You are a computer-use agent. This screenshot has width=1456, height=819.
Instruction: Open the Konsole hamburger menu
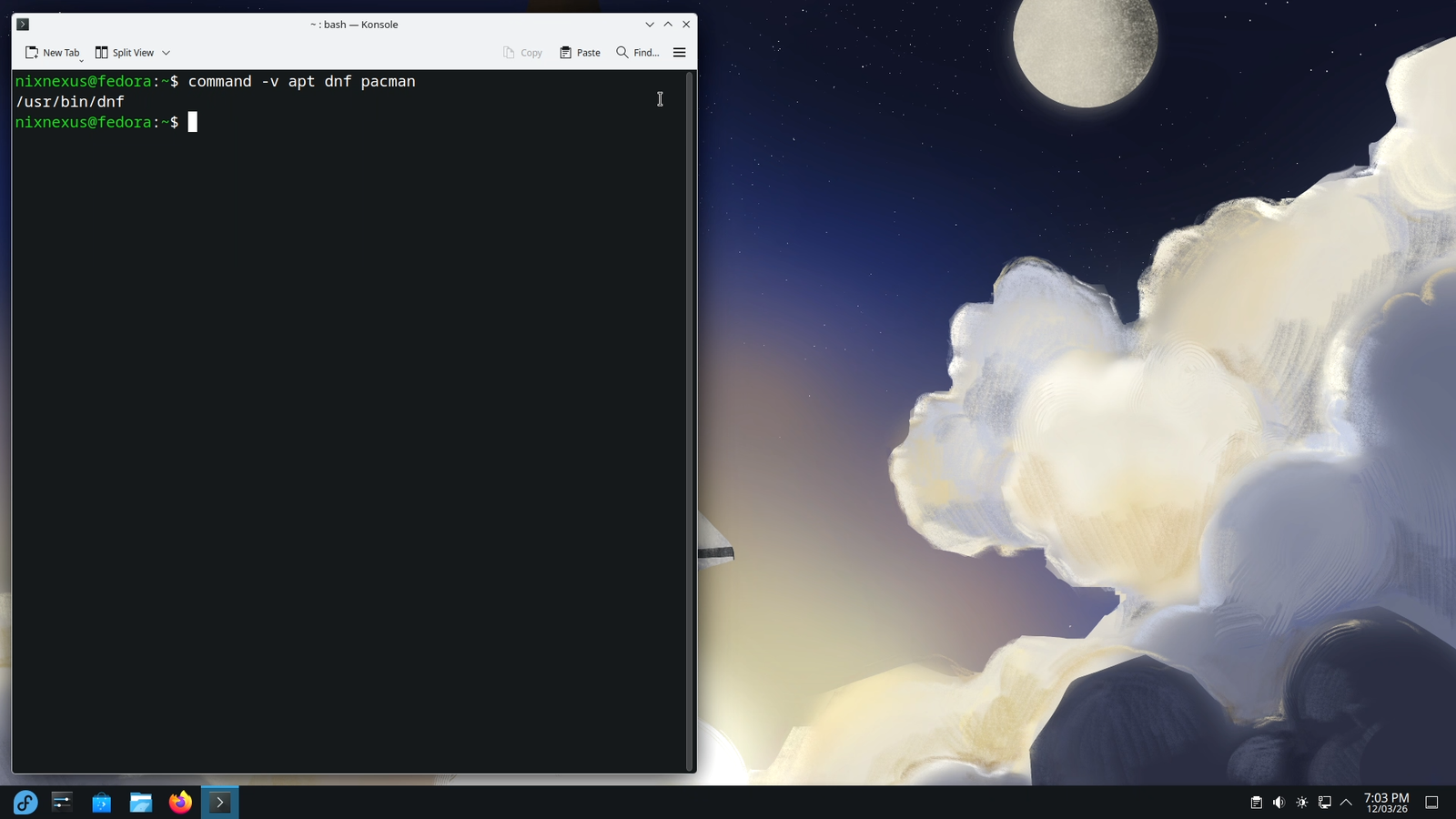click(x=679, y=52)
